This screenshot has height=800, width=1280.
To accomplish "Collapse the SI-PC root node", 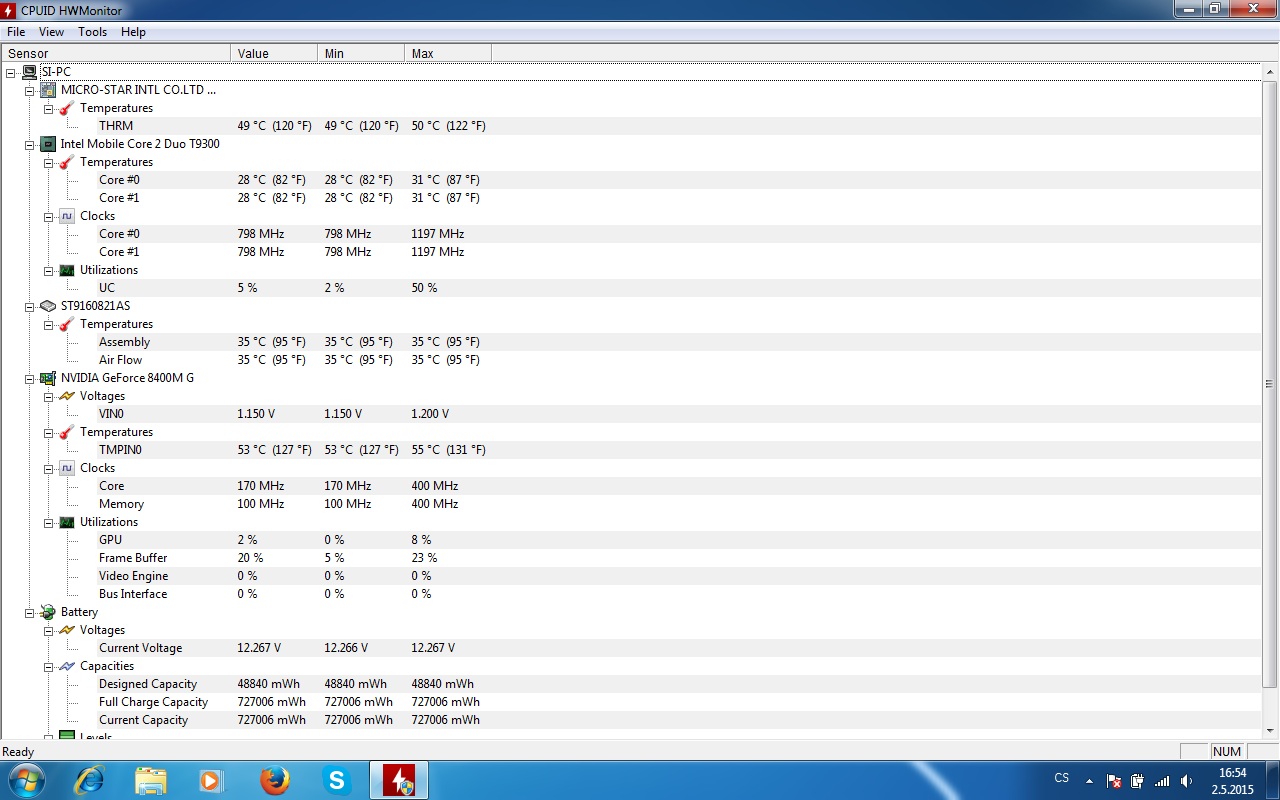I will (x=10, y=72).
